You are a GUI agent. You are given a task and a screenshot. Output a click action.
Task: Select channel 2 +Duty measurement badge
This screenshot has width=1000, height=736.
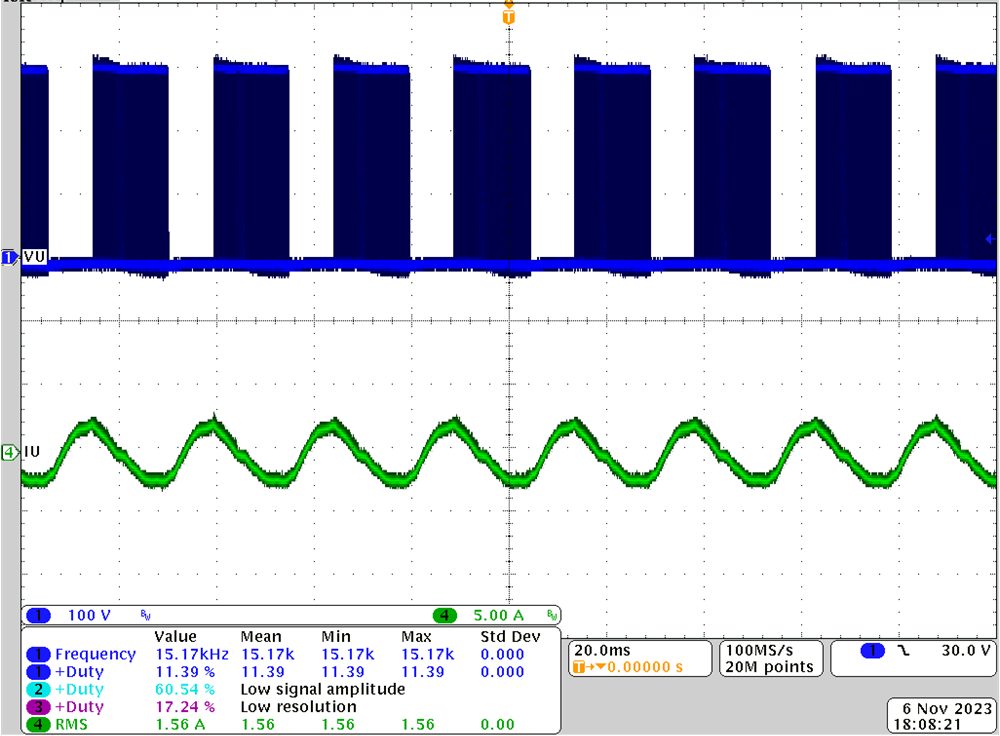coord(39,689)
